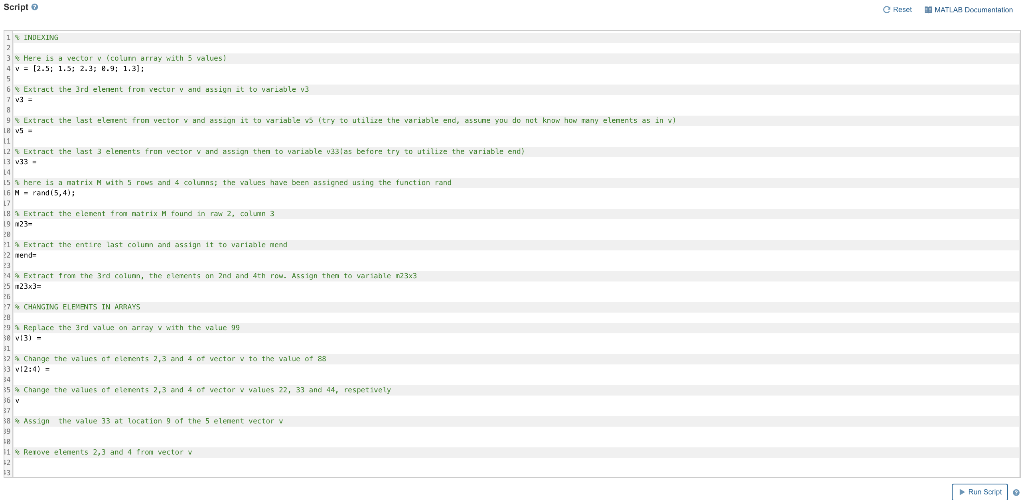Open MATLAB Documentation link
Image resolution: width=1024 pixels, height=500 pixels.
[969, 10]
